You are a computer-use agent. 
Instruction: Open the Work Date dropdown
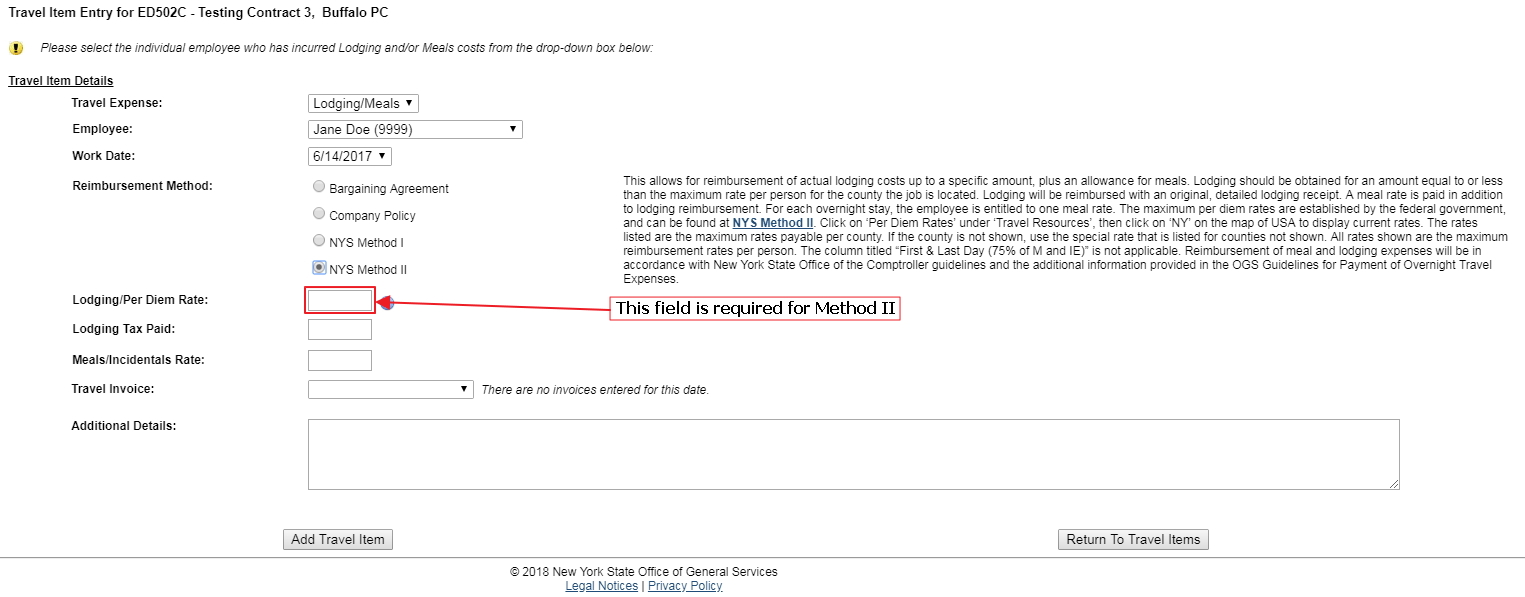(x=349, y=156)
